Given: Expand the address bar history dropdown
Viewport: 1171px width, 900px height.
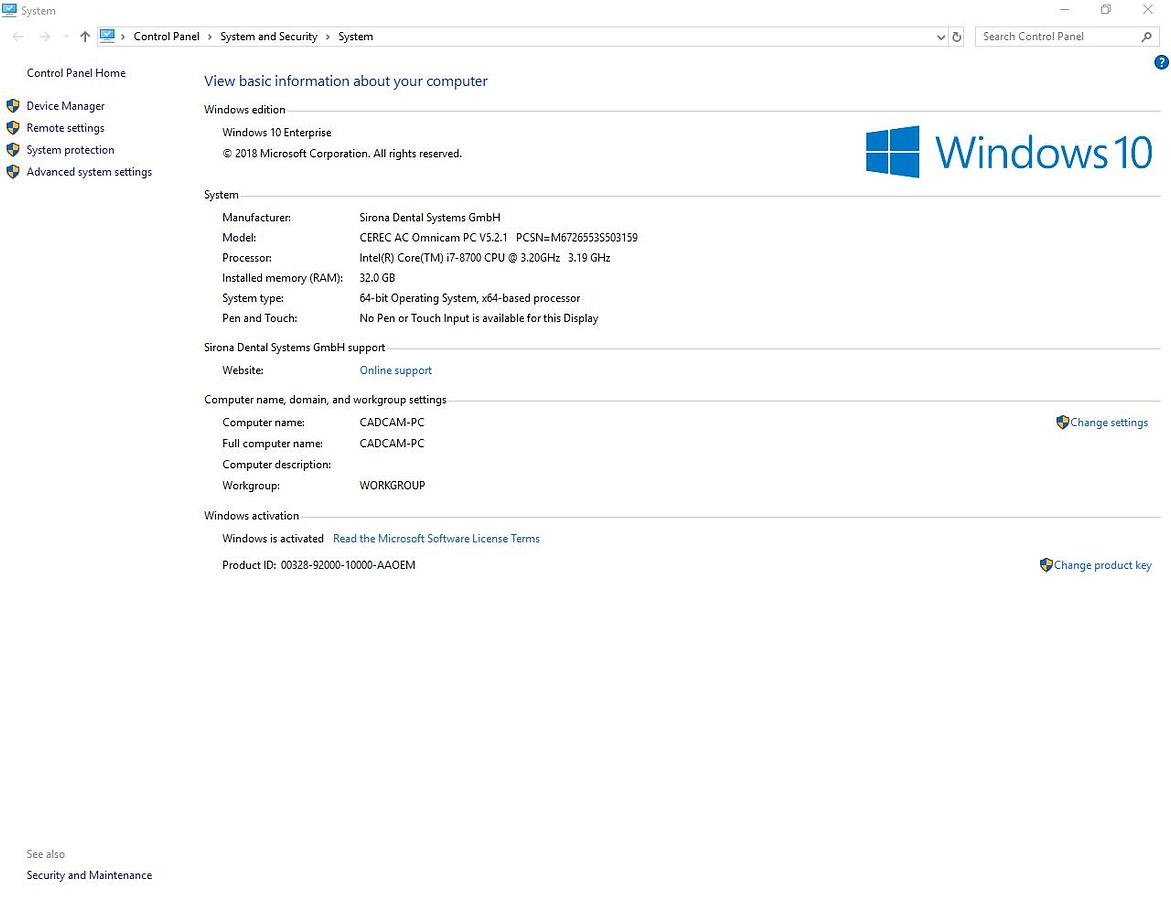Looking at the screenshot, I should [x=940, y=37].
